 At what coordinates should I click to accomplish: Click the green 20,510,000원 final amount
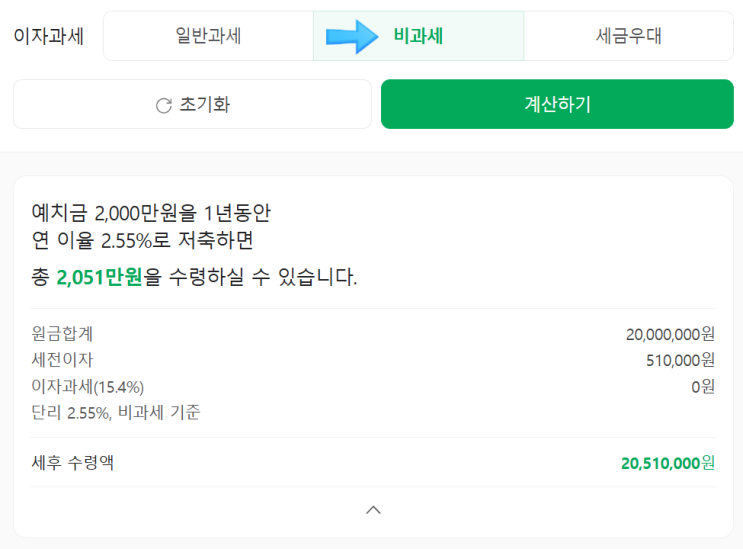[x=668, y=463]
